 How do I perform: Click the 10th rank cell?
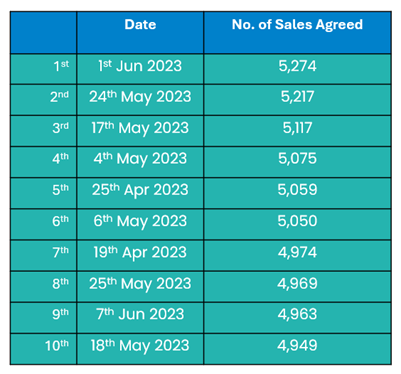(x=43, y=349)
